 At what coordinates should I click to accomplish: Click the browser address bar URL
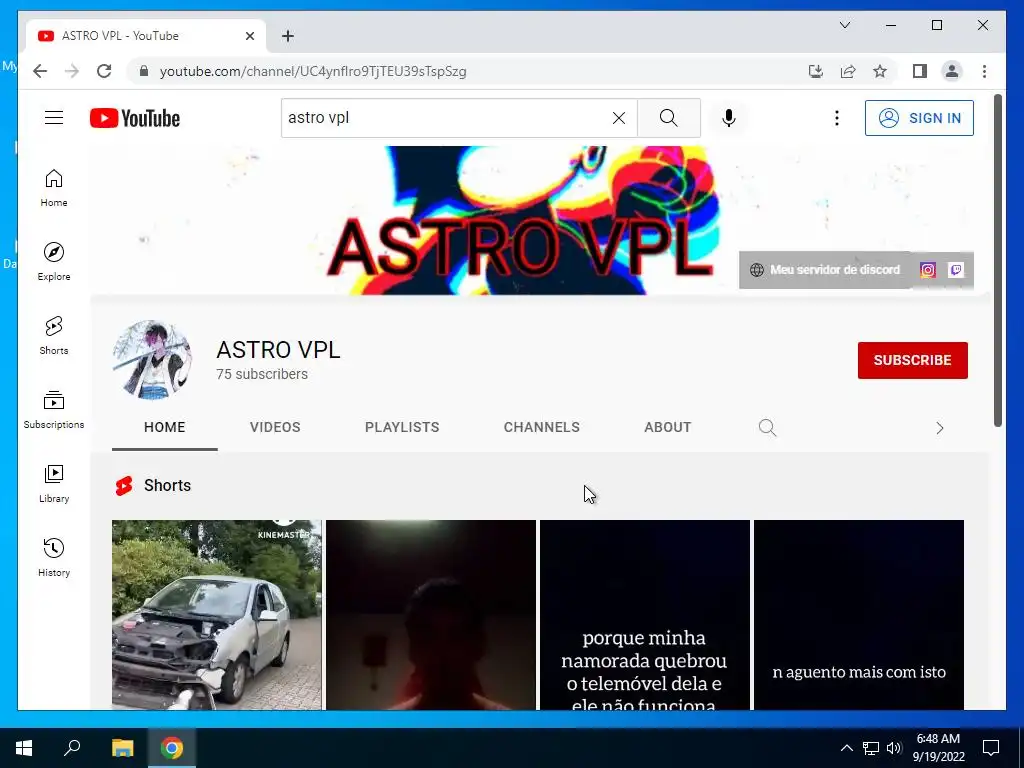point(313,71)
